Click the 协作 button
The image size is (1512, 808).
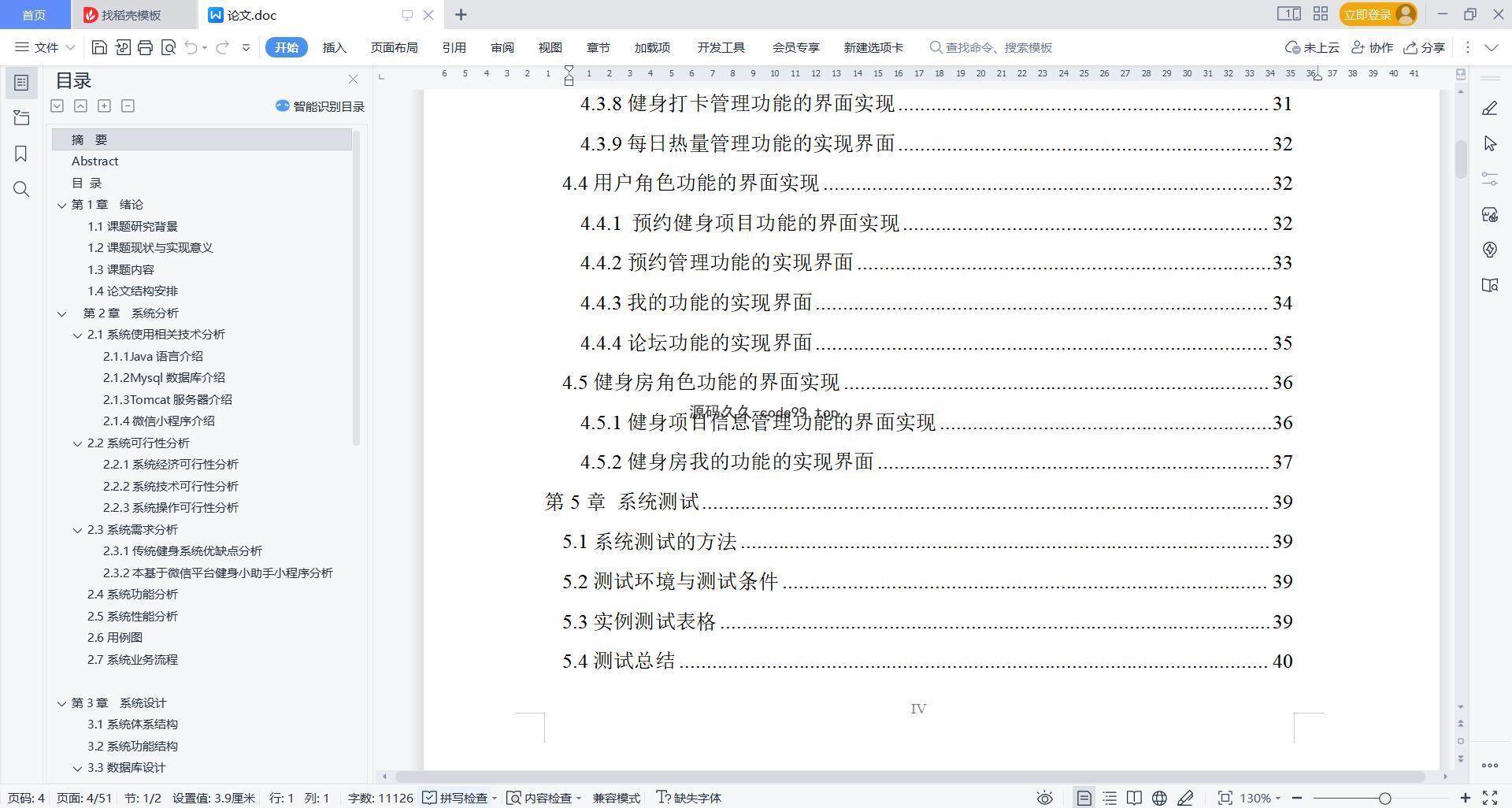[x=1372, y=47]
